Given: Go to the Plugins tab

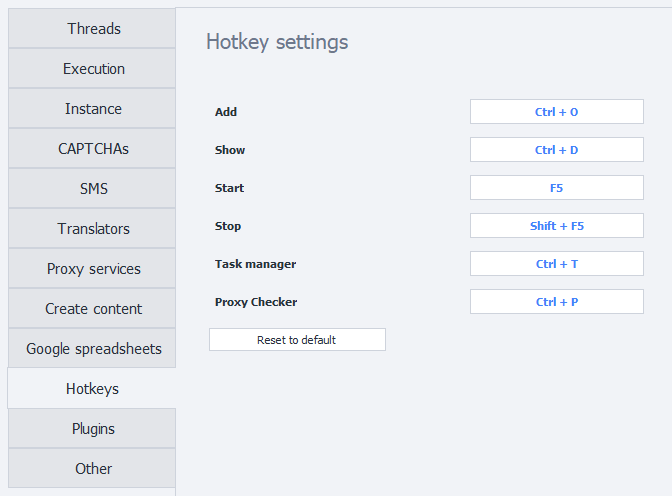Looking at the screenshot, I should [x=93, y=429].
